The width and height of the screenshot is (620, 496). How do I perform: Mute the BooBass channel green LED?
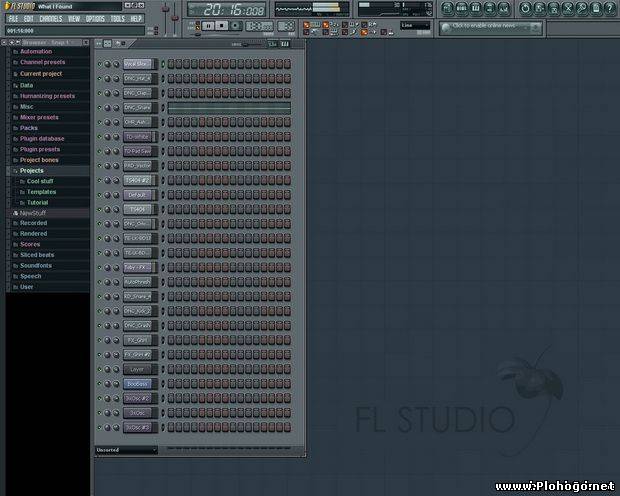pos(99,383)
